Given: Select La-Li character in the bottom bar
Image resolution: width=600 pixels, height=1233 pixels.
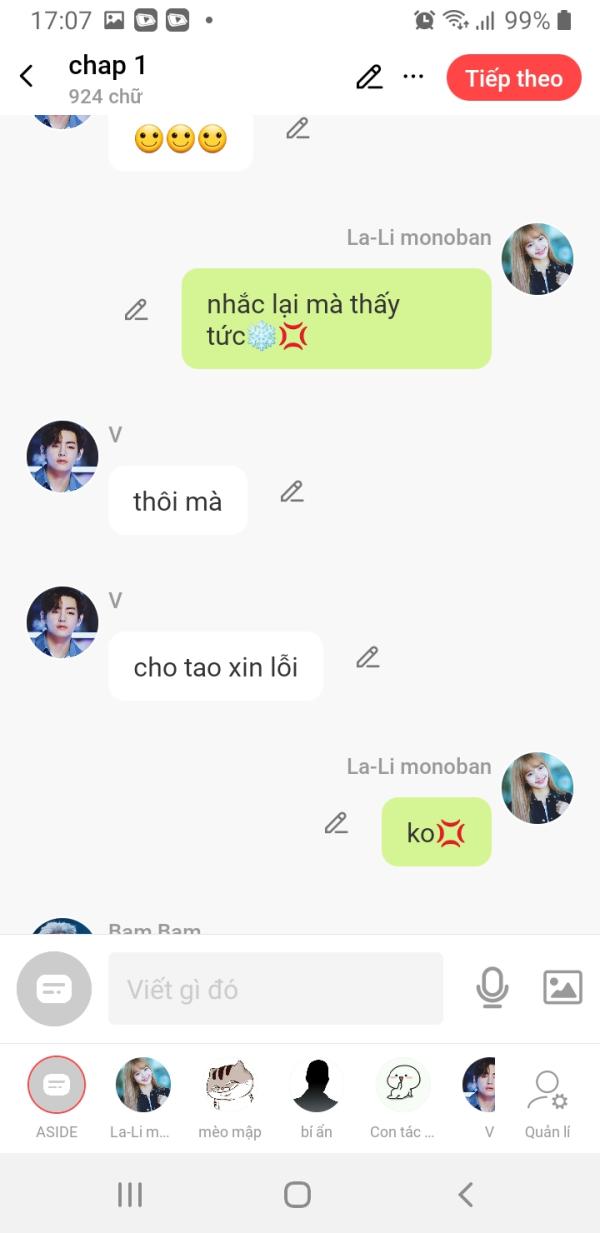Looking at the screenshot, I should tap(143, 1098).
